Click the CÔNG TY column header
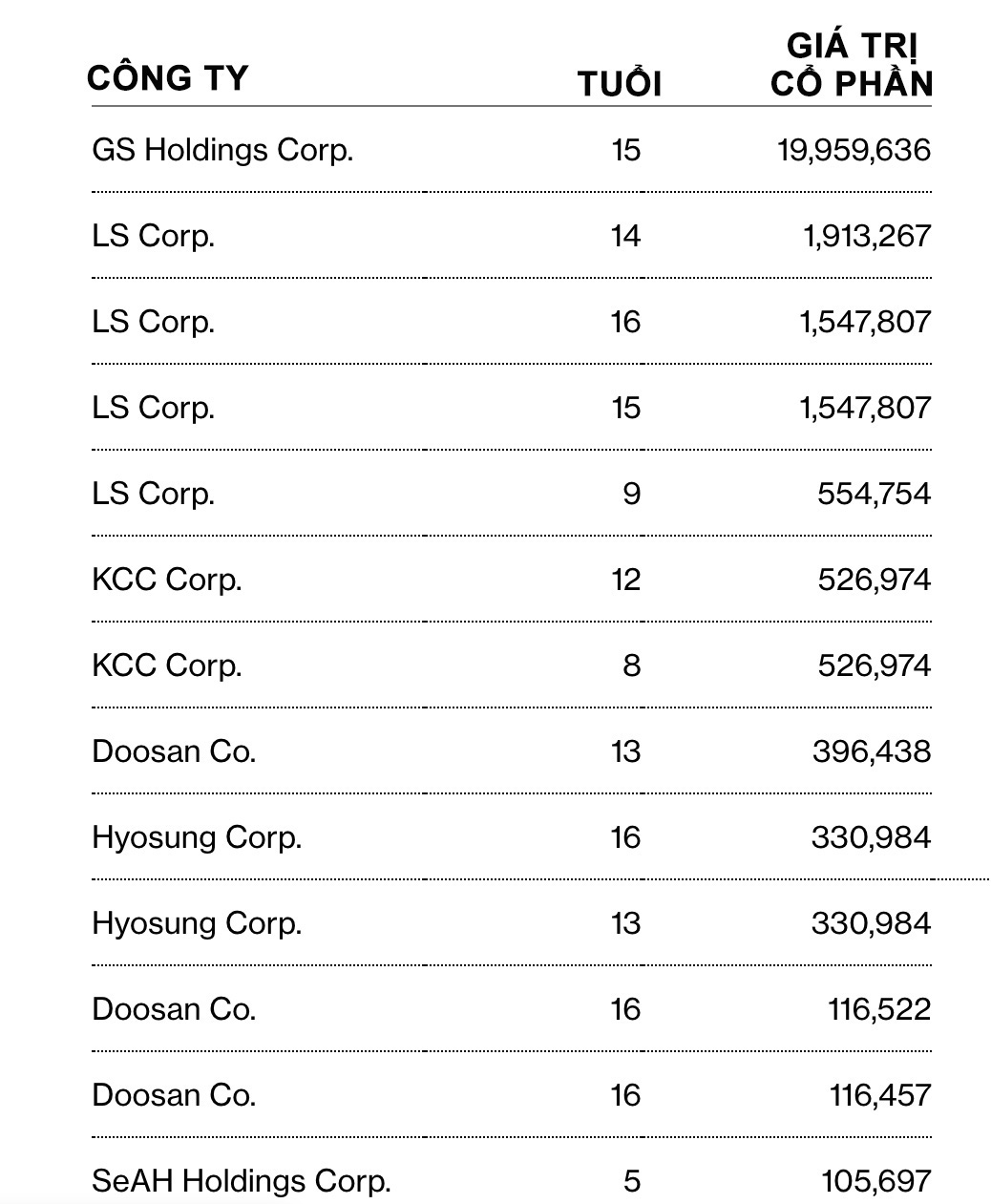The image size is (991, 1204). (x=167, y=77)
